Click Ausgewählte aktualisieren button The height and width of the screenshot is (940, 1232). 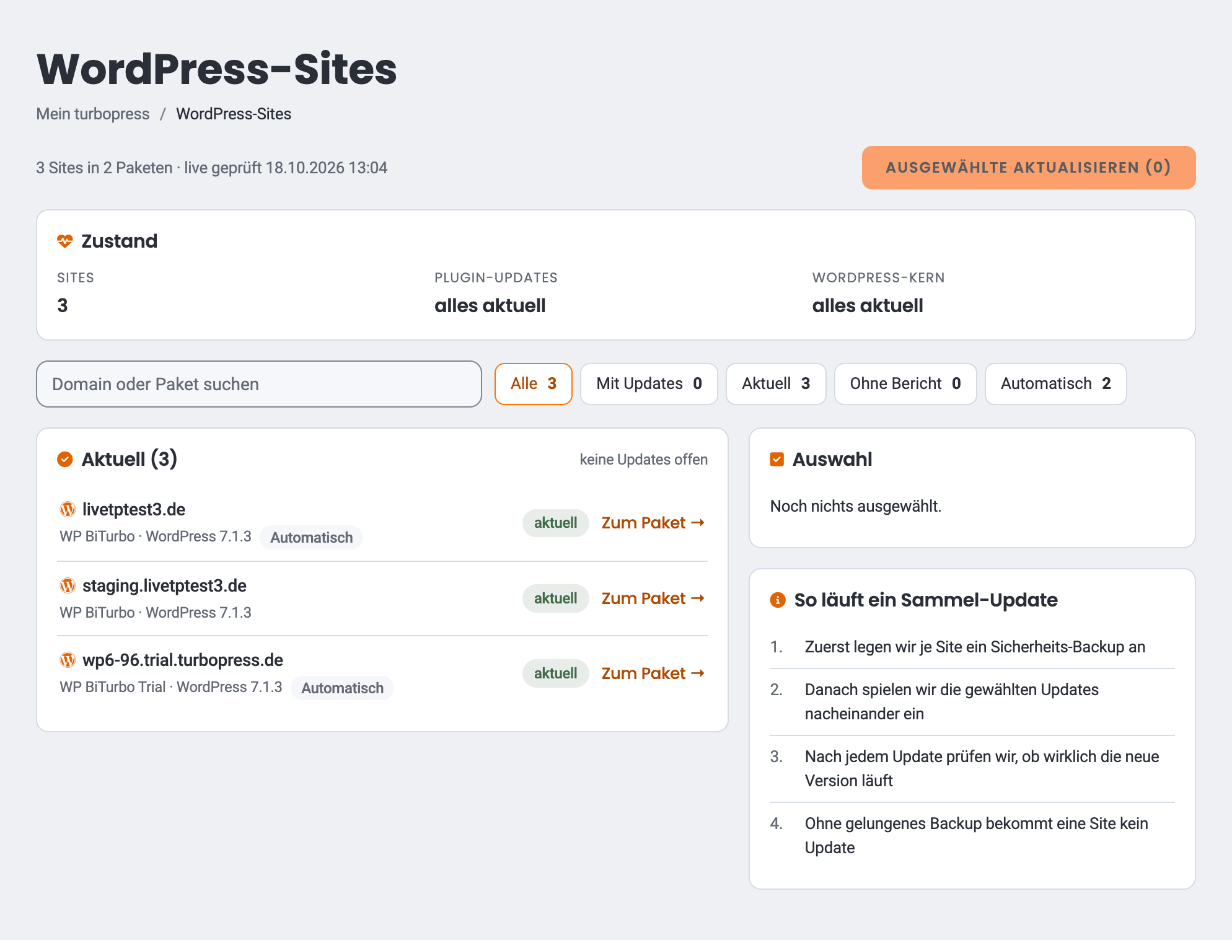pos(1028,167)
